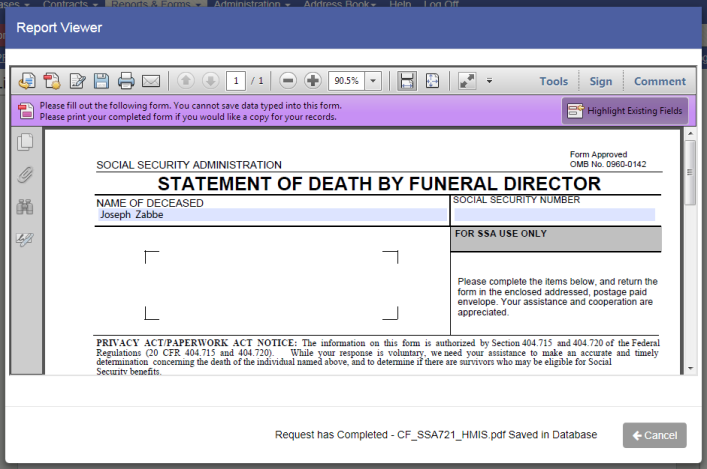Click scrollbar down arrow
Image resolution: width=707 pixels, height=469 pixels.
point(690,368)
